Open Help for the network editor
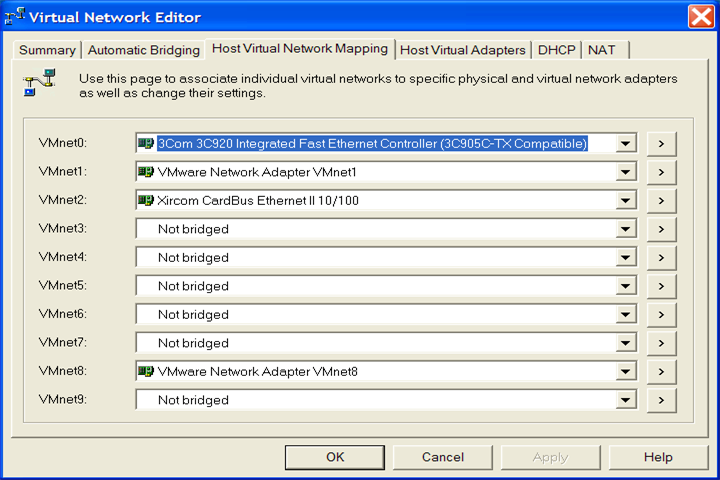720x480 pixels. tap(658, 457)
